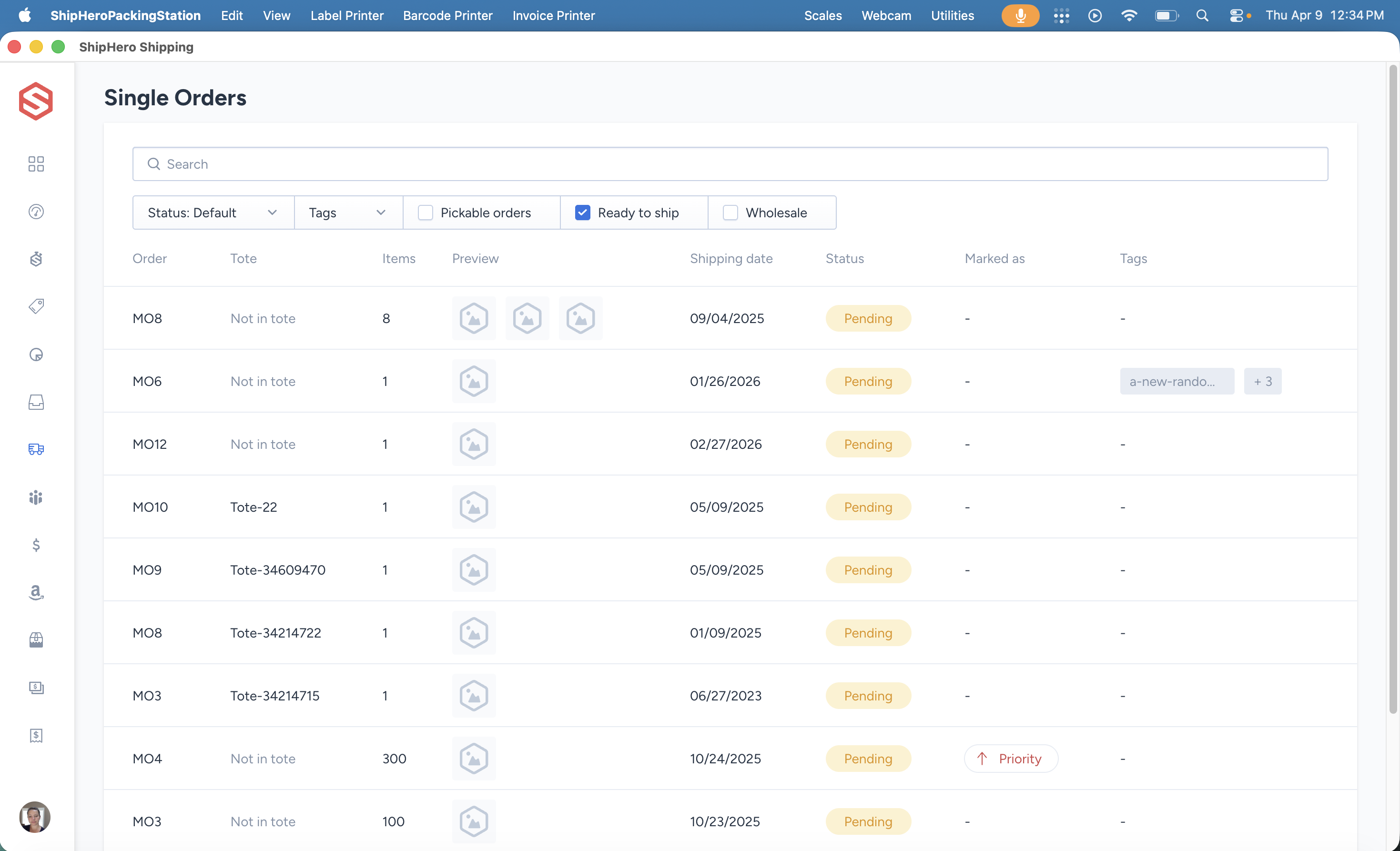Click the people group sidebar icon

click(x=36, y=497)
